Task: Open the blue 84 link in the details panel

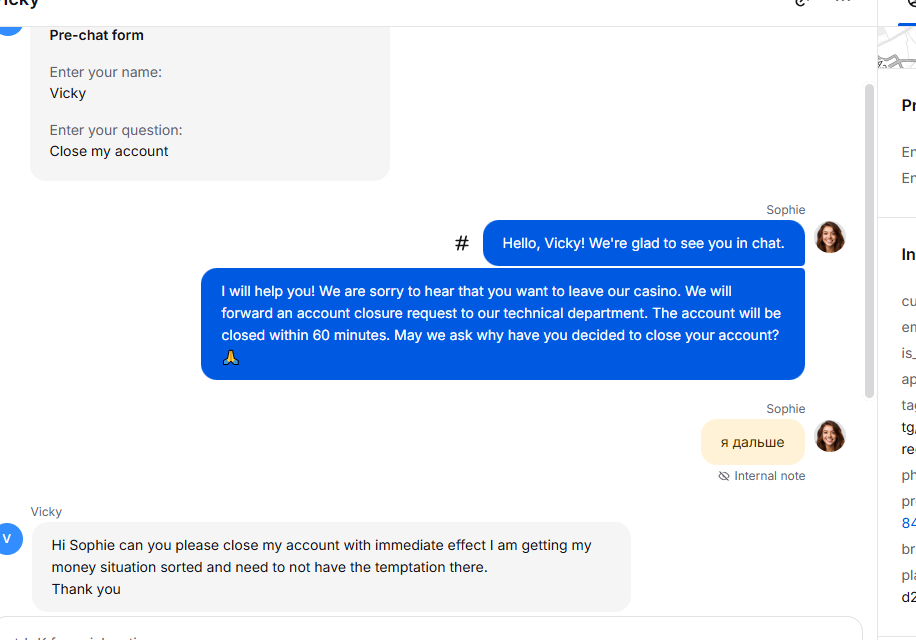Action: click(x=908, y=523)
